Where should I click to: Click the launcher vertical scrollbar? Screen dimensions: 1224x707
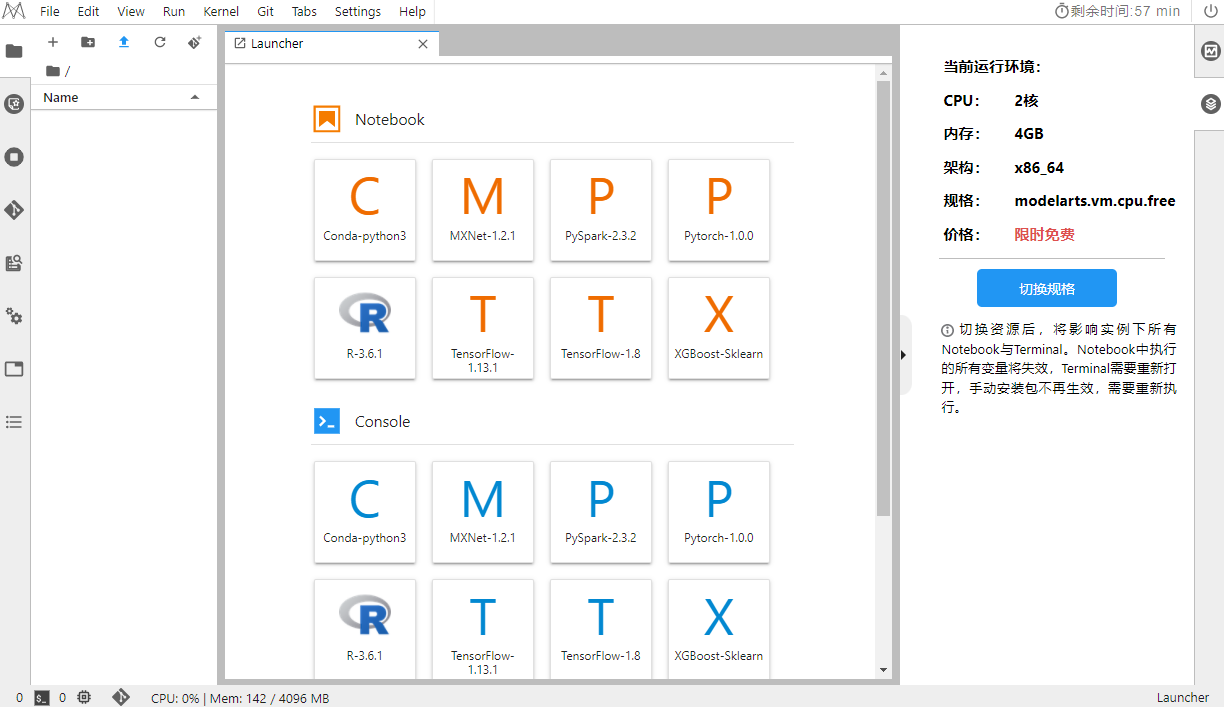[x=883, y=298]
